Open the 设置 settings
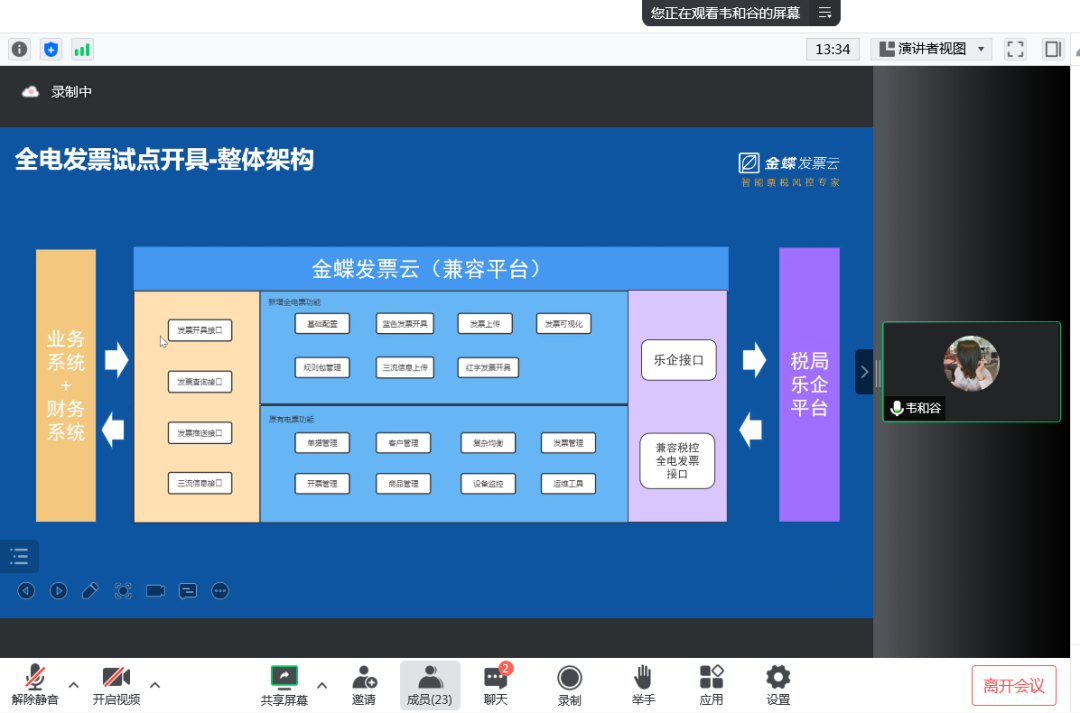The width and height of the screenshot is (1080, 713). (778, 685)
